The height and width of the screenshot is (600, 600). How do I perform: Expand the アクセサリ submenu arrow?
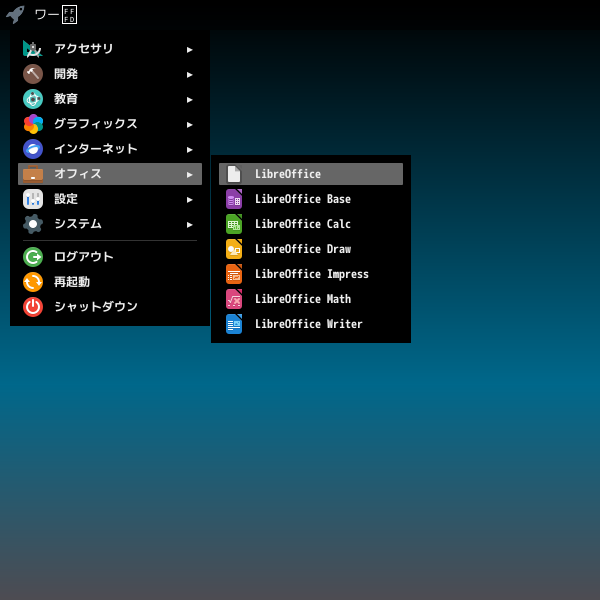point(189,50)
